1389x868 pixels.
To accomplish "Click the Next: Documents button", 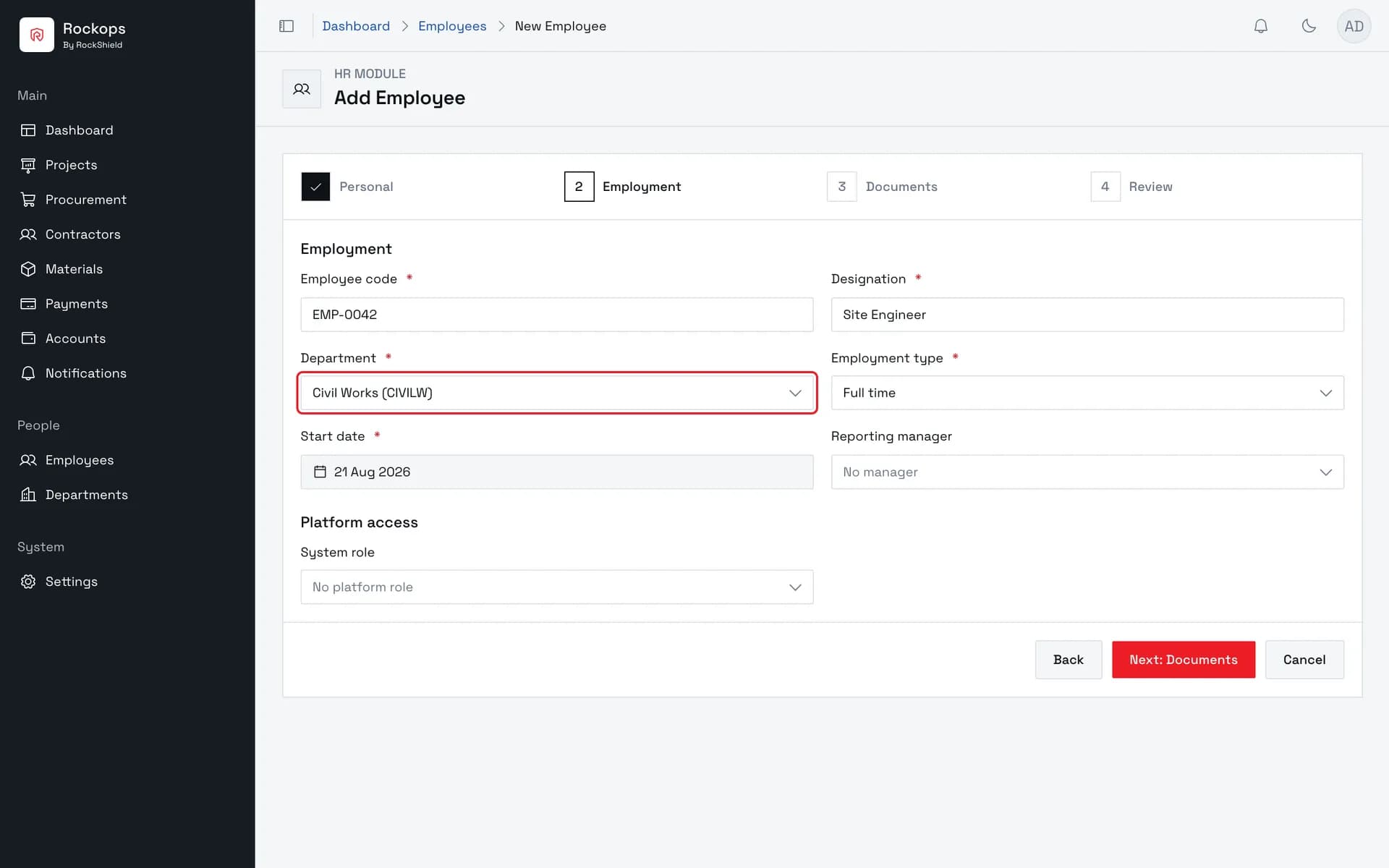I will pos(1184,660).
